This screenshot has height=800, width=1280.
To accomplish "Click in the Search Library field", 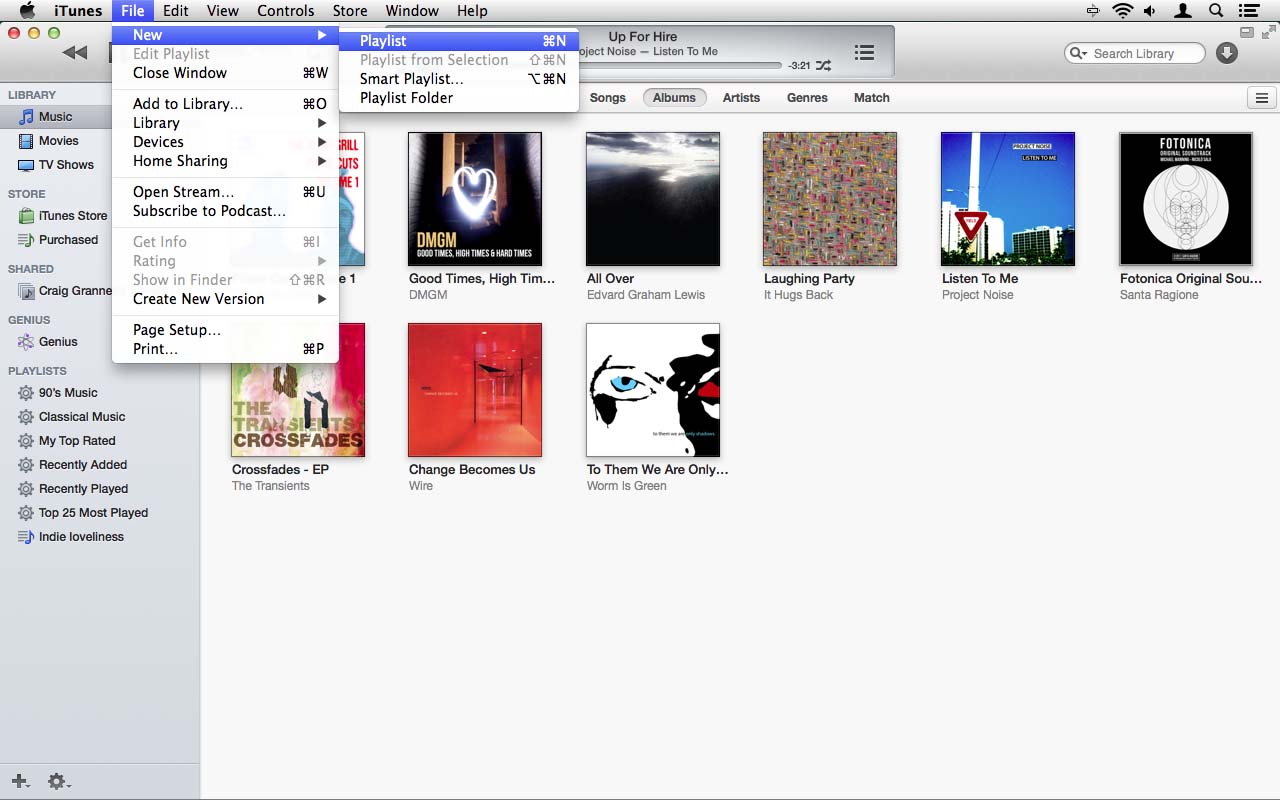I will point(1135,54).
